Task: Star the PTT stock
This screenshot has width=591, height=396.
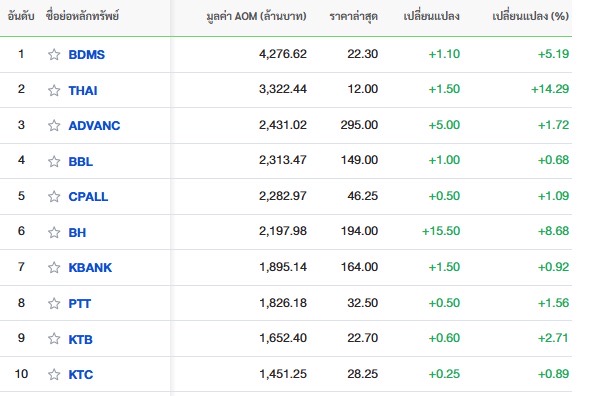Action: point(54,303)
